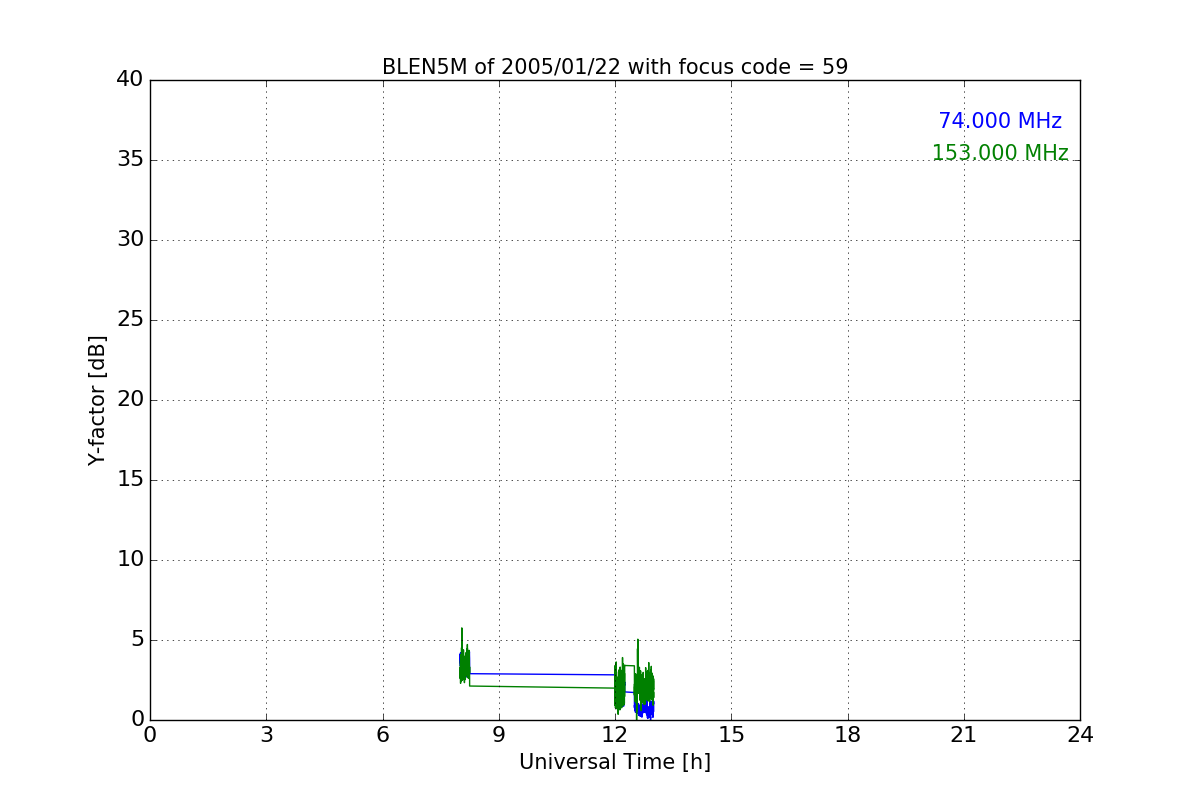Click the x-axis tick label '21'

click(964, 735)
